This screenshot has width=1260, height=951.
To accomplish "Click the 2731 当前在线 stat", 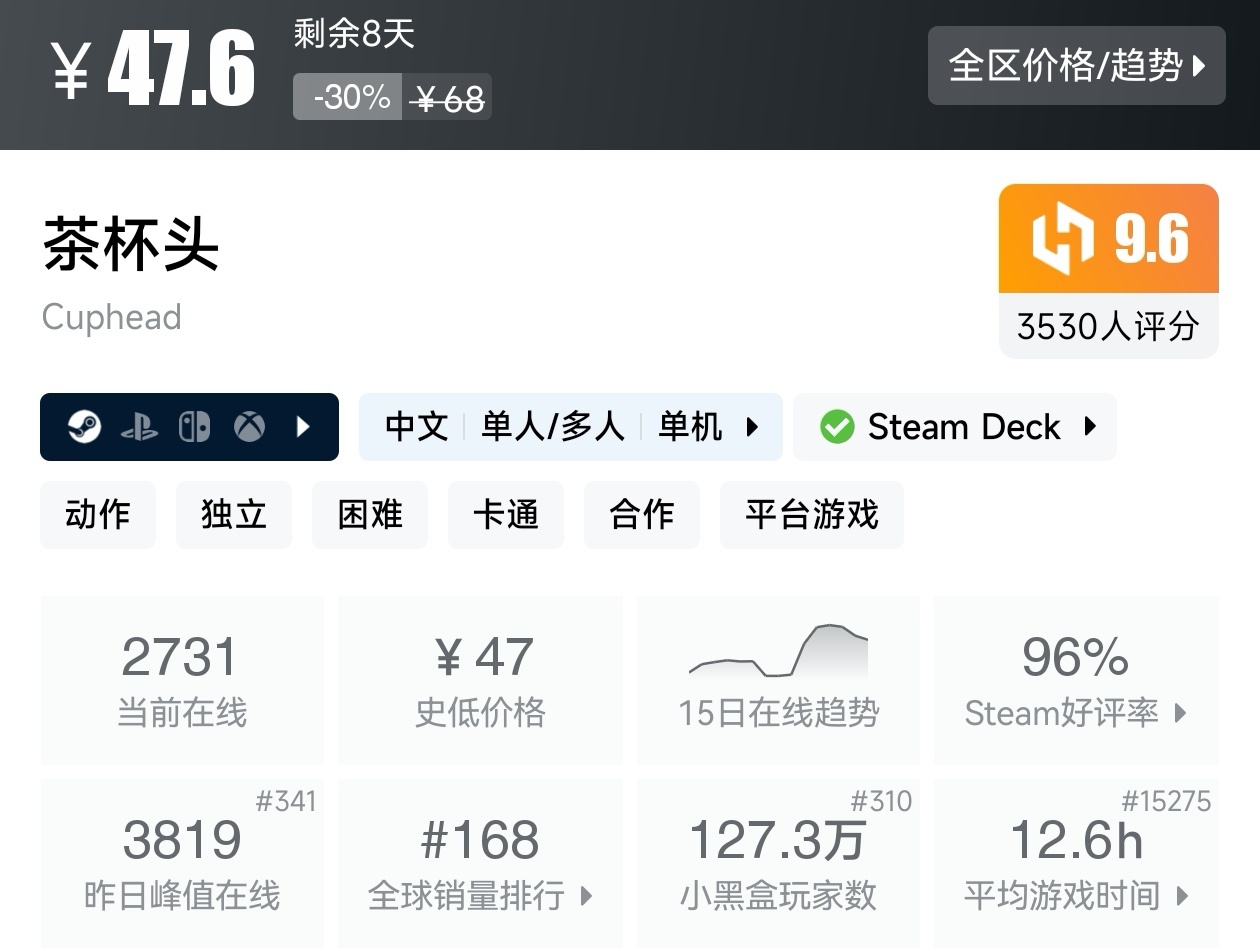I will tap(182, 680).
